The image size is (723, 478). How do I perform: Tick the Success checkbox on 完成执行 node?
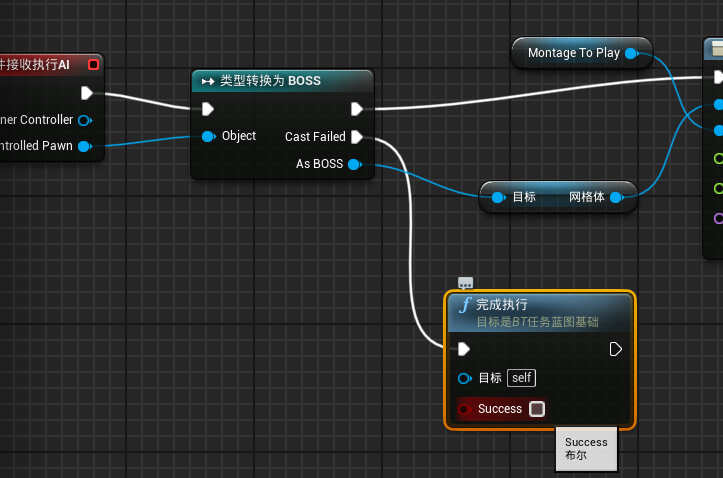(x=537, y=409)
